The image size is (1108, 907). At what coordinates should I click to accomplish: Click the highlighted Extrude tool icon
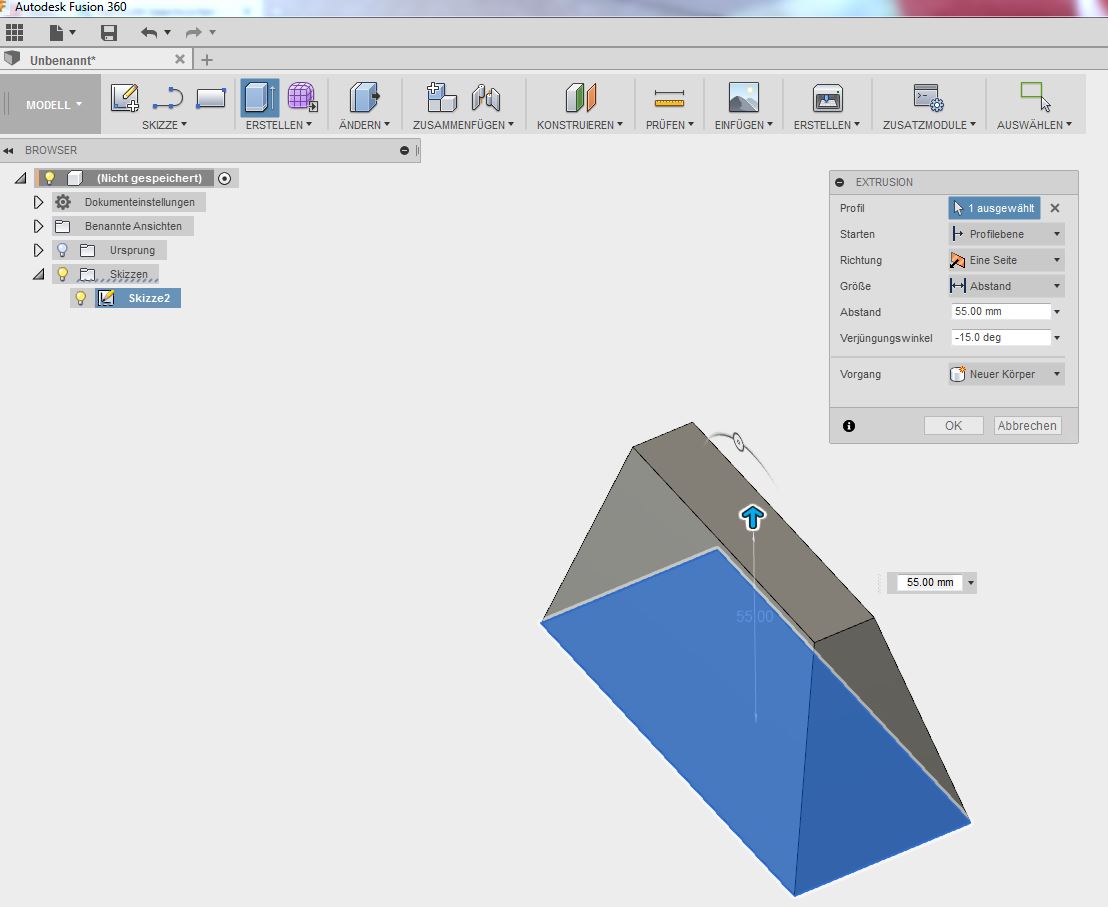(260, 99)
